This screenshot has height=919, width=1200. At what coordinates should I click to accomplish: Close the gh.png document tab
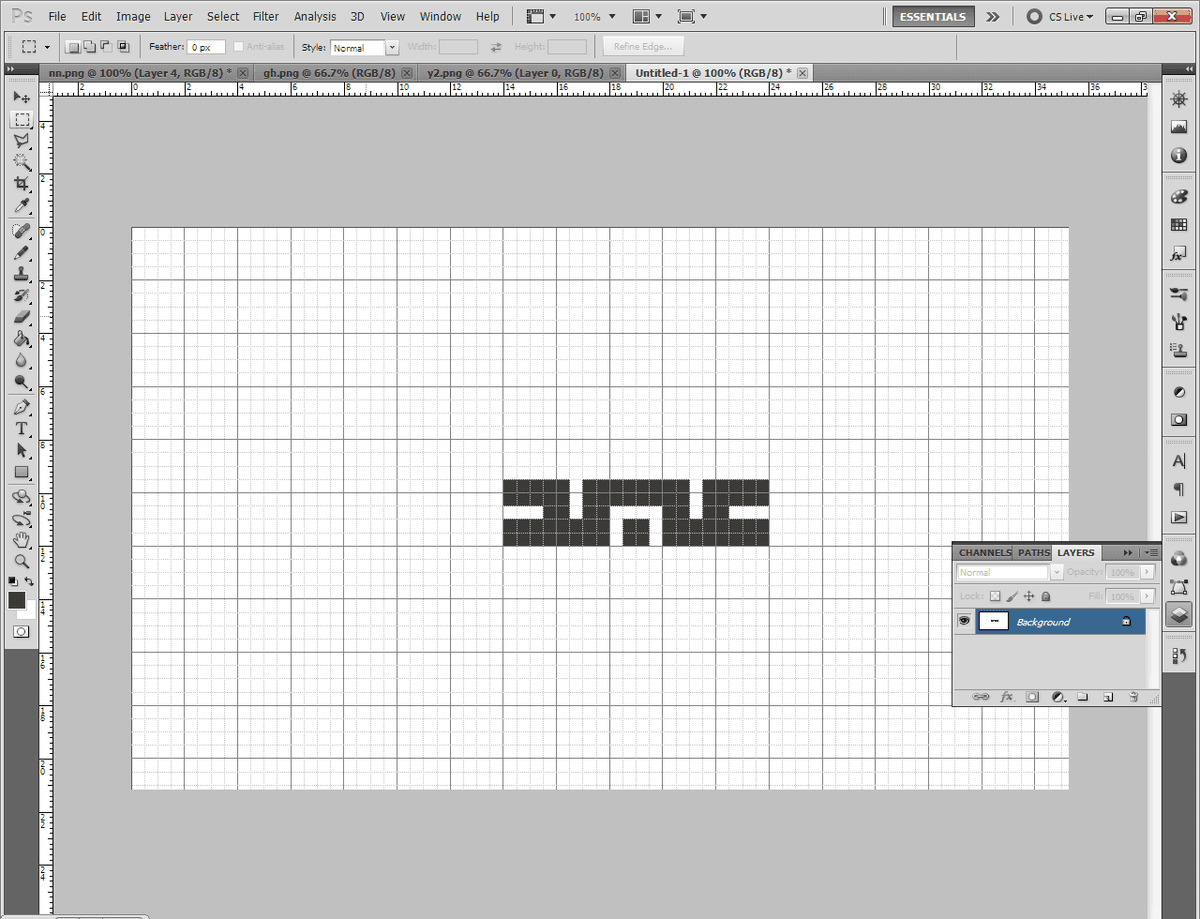406,73
